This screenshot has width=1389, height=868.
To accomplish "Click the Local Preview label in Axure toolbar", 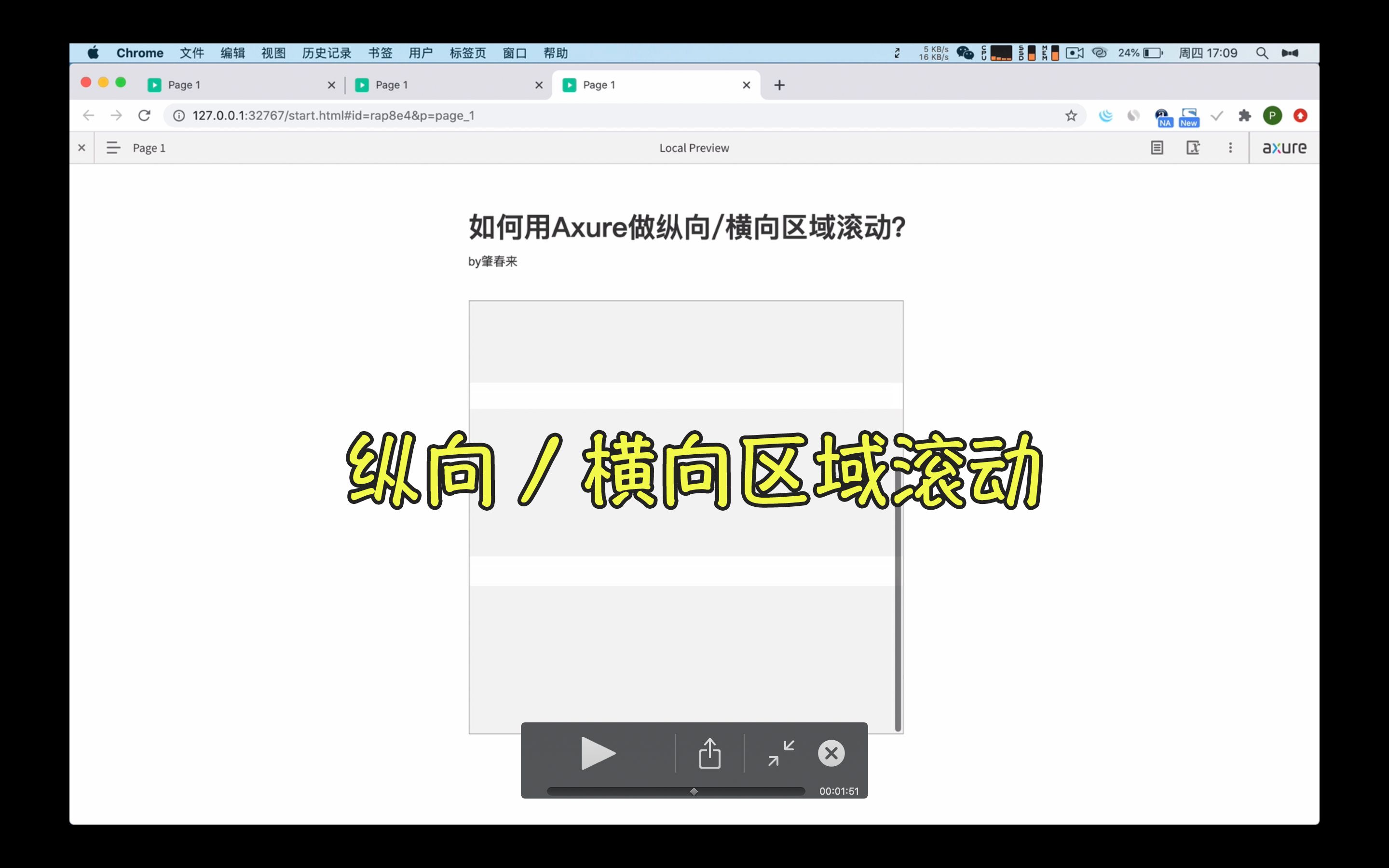I will 694,148.
